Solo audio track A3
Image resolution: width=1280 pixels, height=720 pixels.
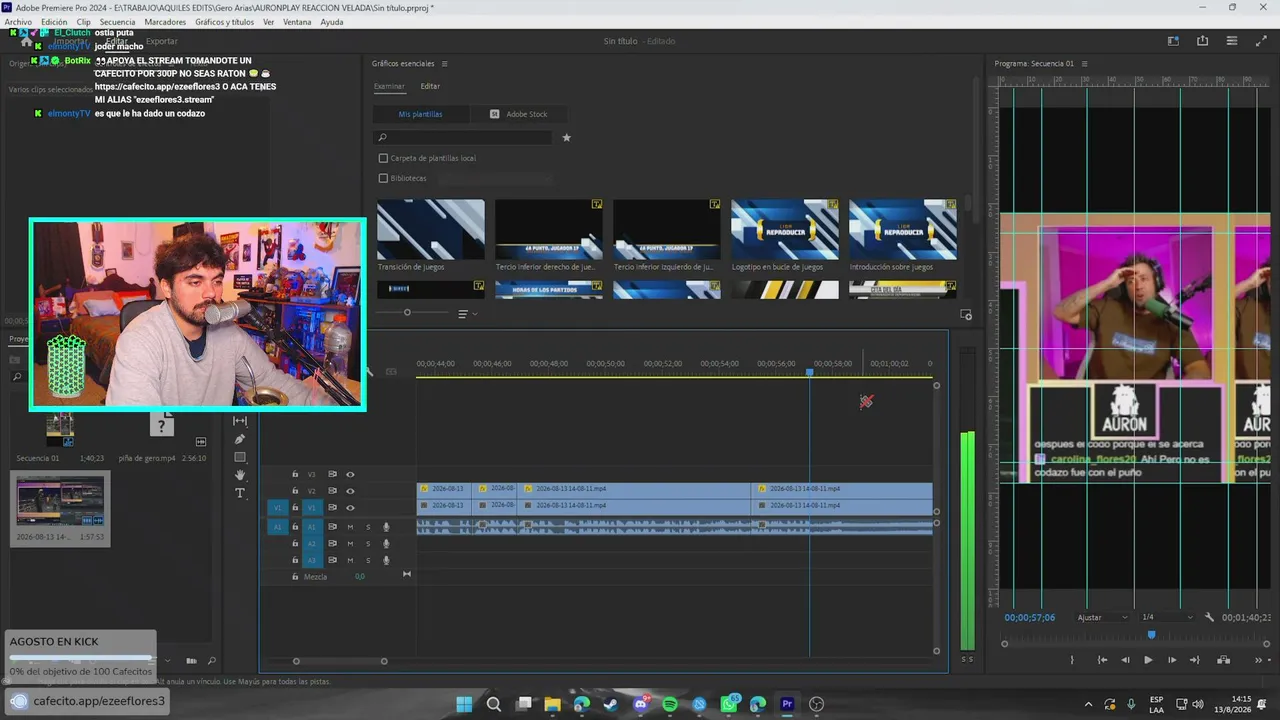(368, 560)
